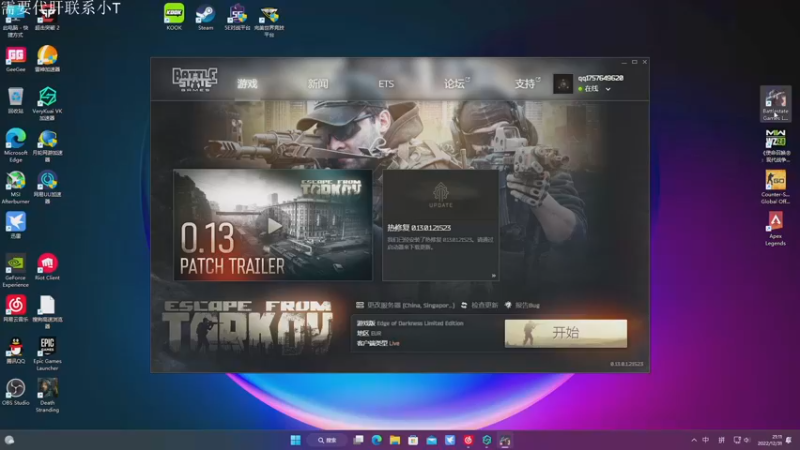800x450 pixels.
Task: Open the Warzone 2.0 desktop shortcut
Action: [x=775, y=145]
